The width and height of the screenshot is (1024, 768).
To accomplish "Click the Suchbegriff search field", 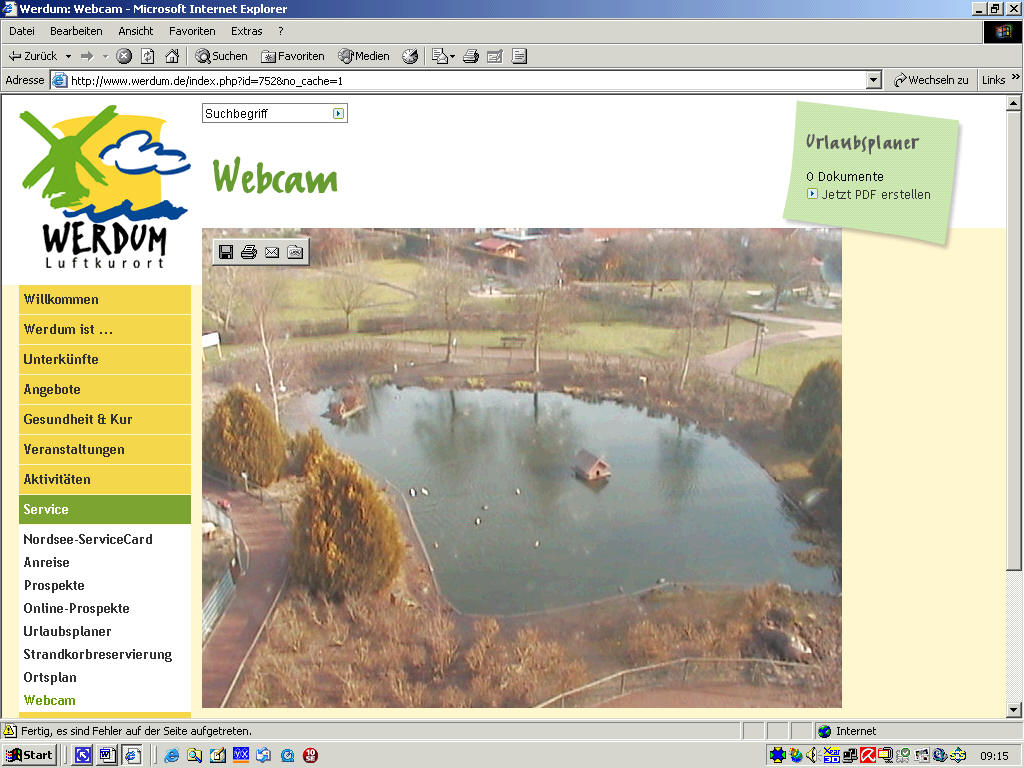I will pyautogui.click(x=266, y=114).
